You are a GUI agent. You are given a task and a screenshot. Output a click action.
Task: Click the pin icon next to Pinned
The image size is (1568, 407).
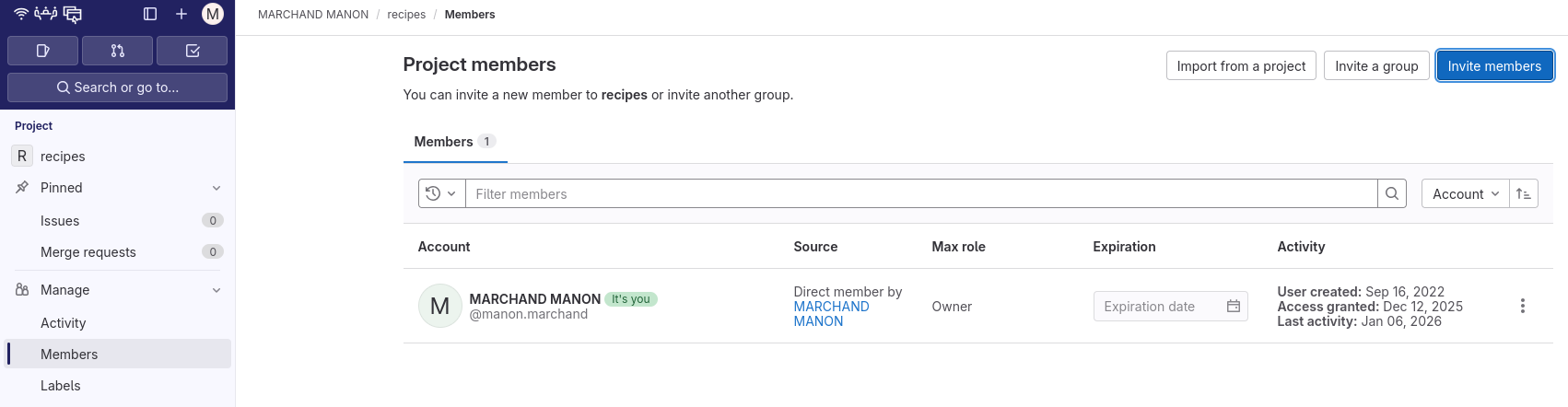tap(22, 188)
